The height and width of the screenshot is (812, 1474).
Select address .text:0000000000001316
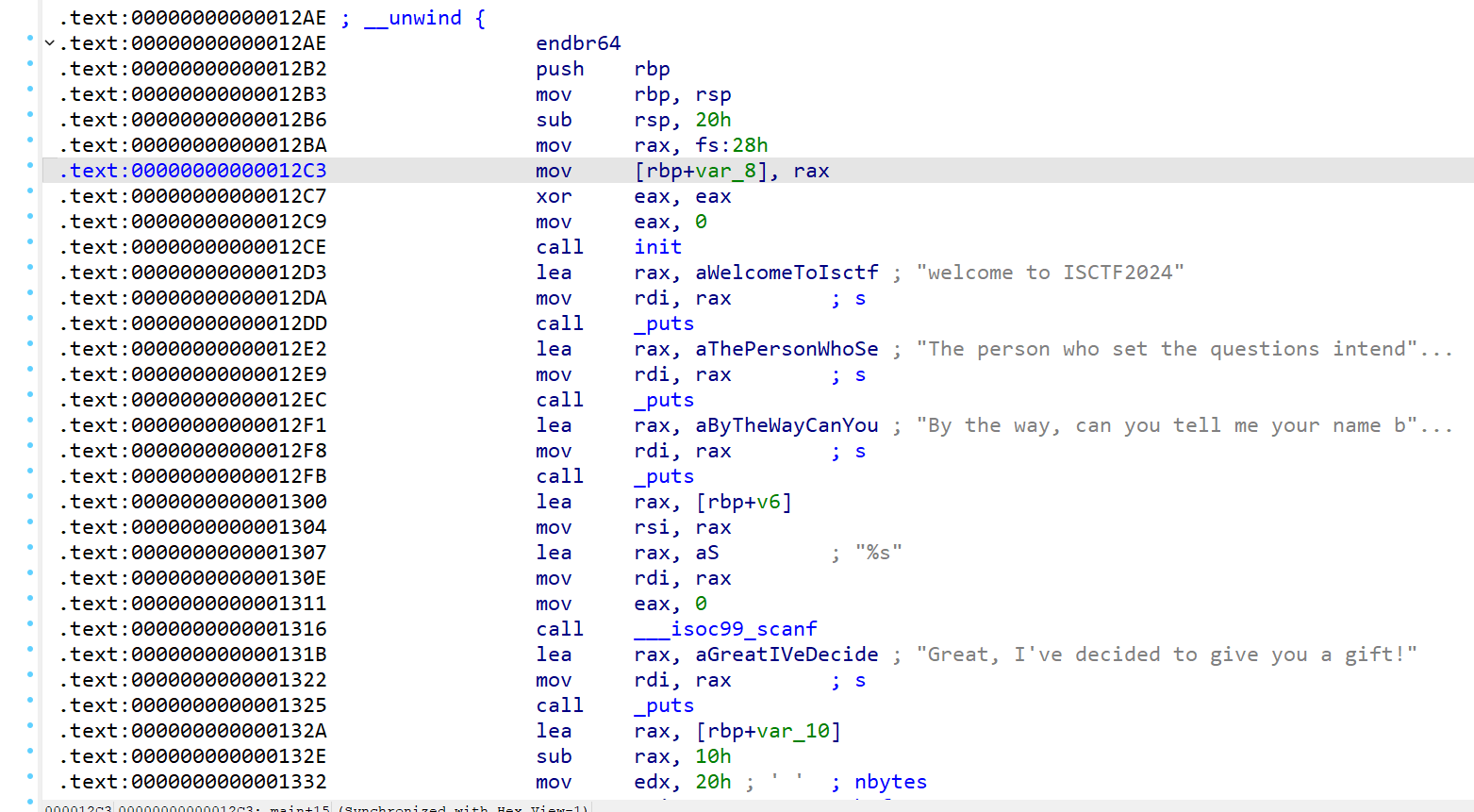(x=192, y=629)
